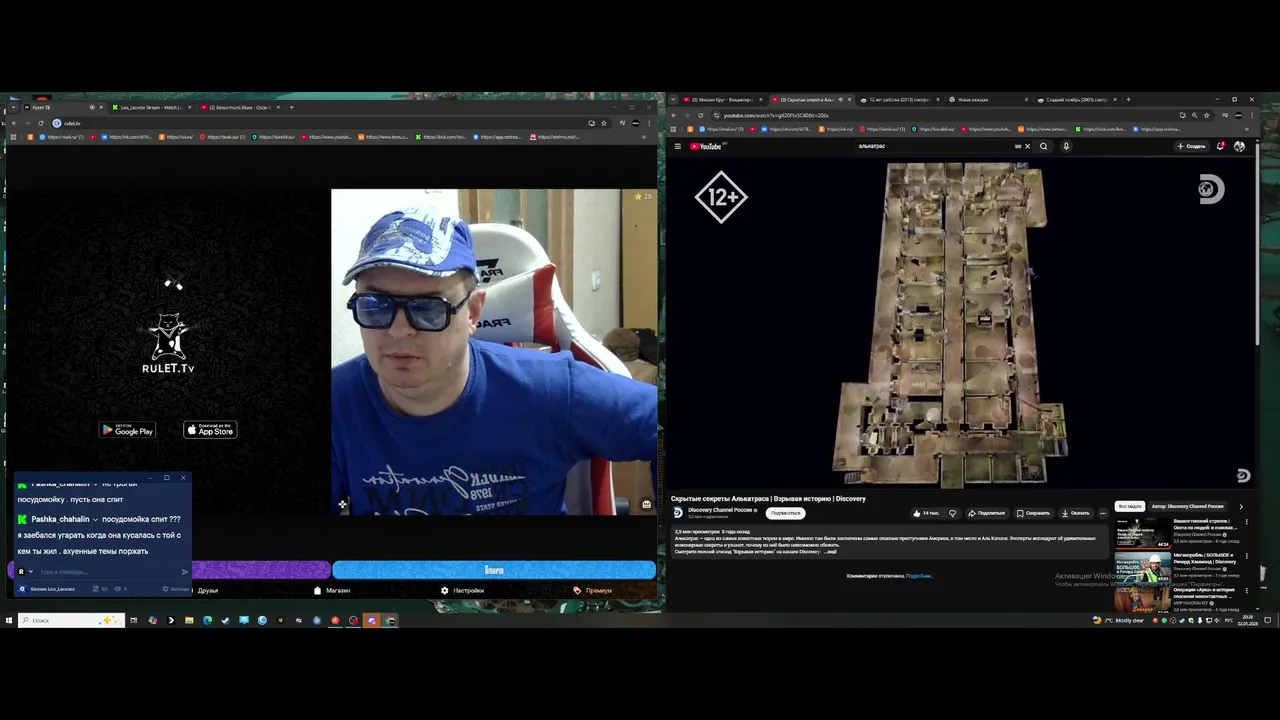This screenshot has height=720, width=1280.
Task: Open options menu for Операция Арка video
Action: [1246, 591]
